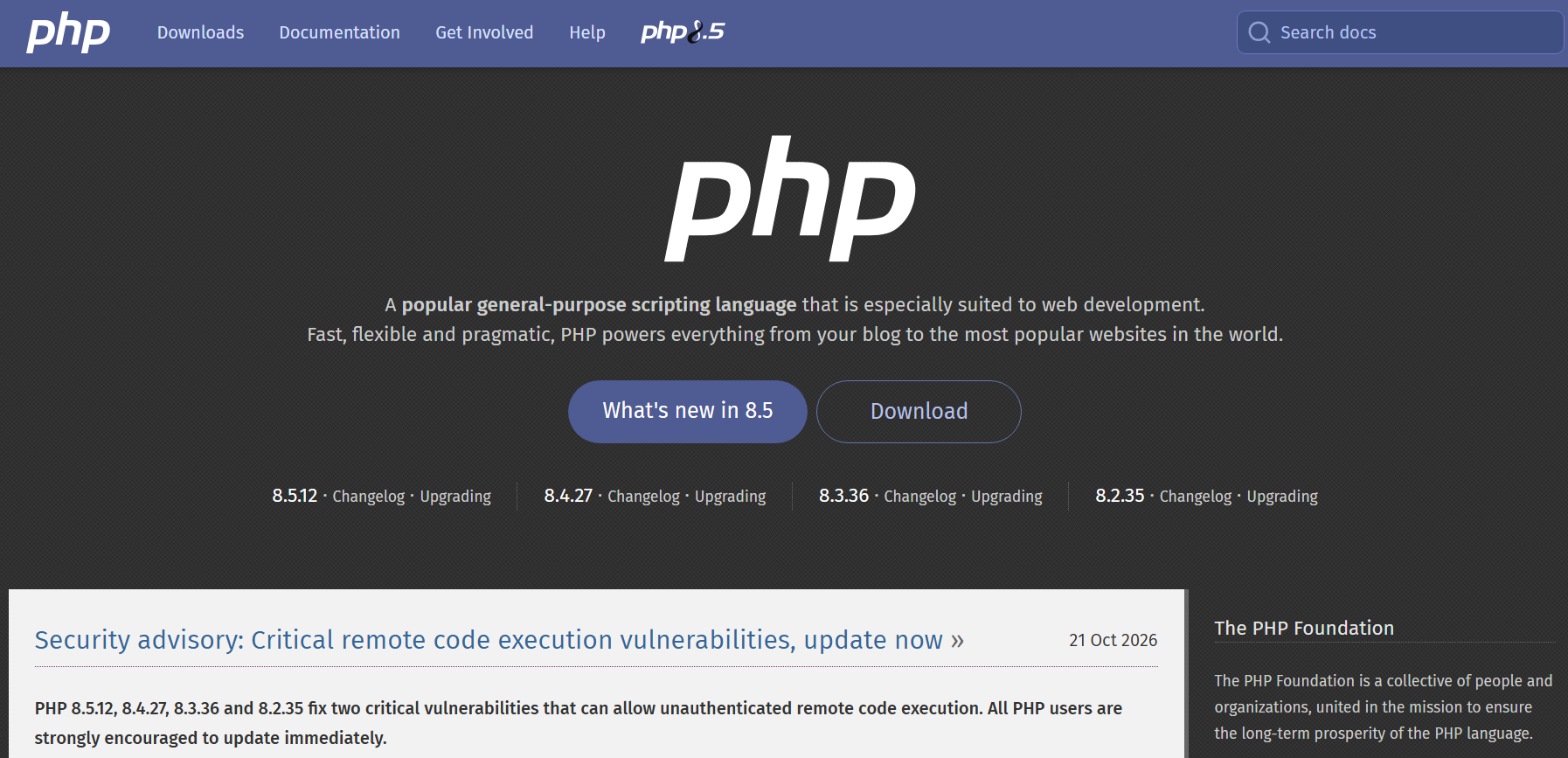Image resolution: width=1568 pixels, height=758 pixels.
Task: Click the 'Fast, flexible and pragmatic' line
Action: pos(795,334)
